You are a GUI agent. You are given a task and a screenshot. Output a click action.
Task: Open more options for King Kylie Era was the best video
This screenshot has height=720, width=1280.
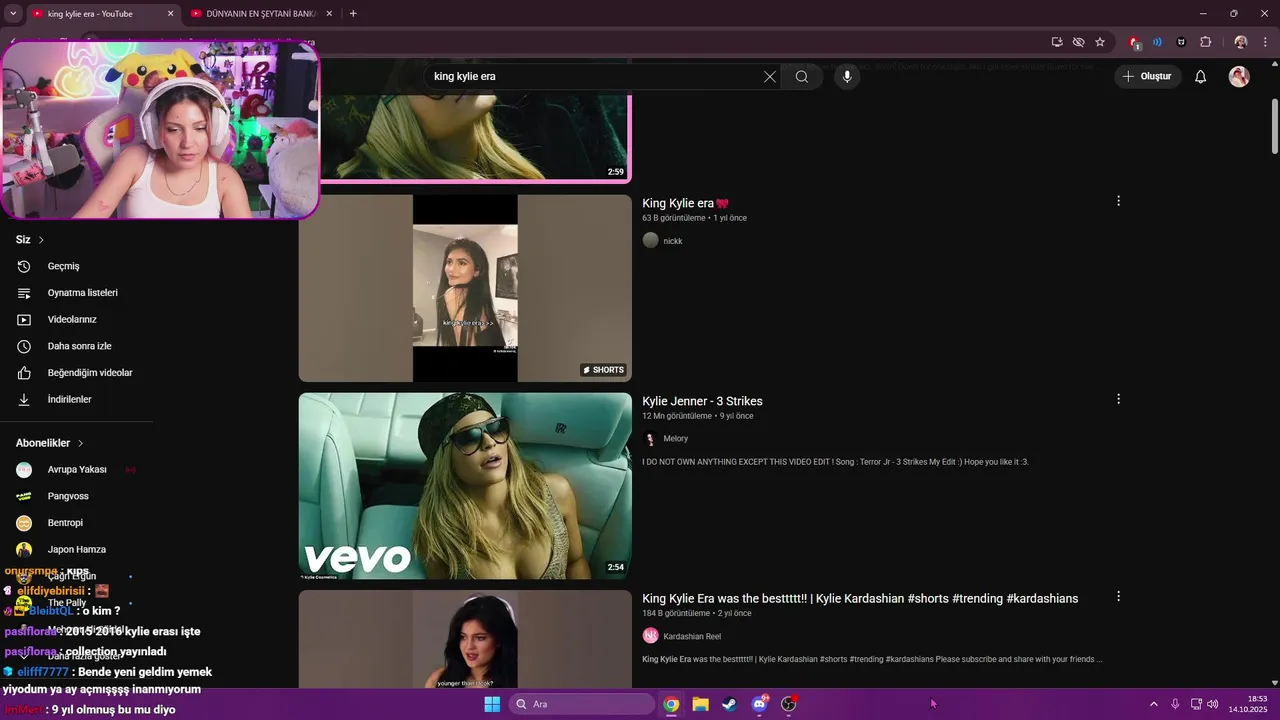pyautogui.click(x=1118, y=596)
